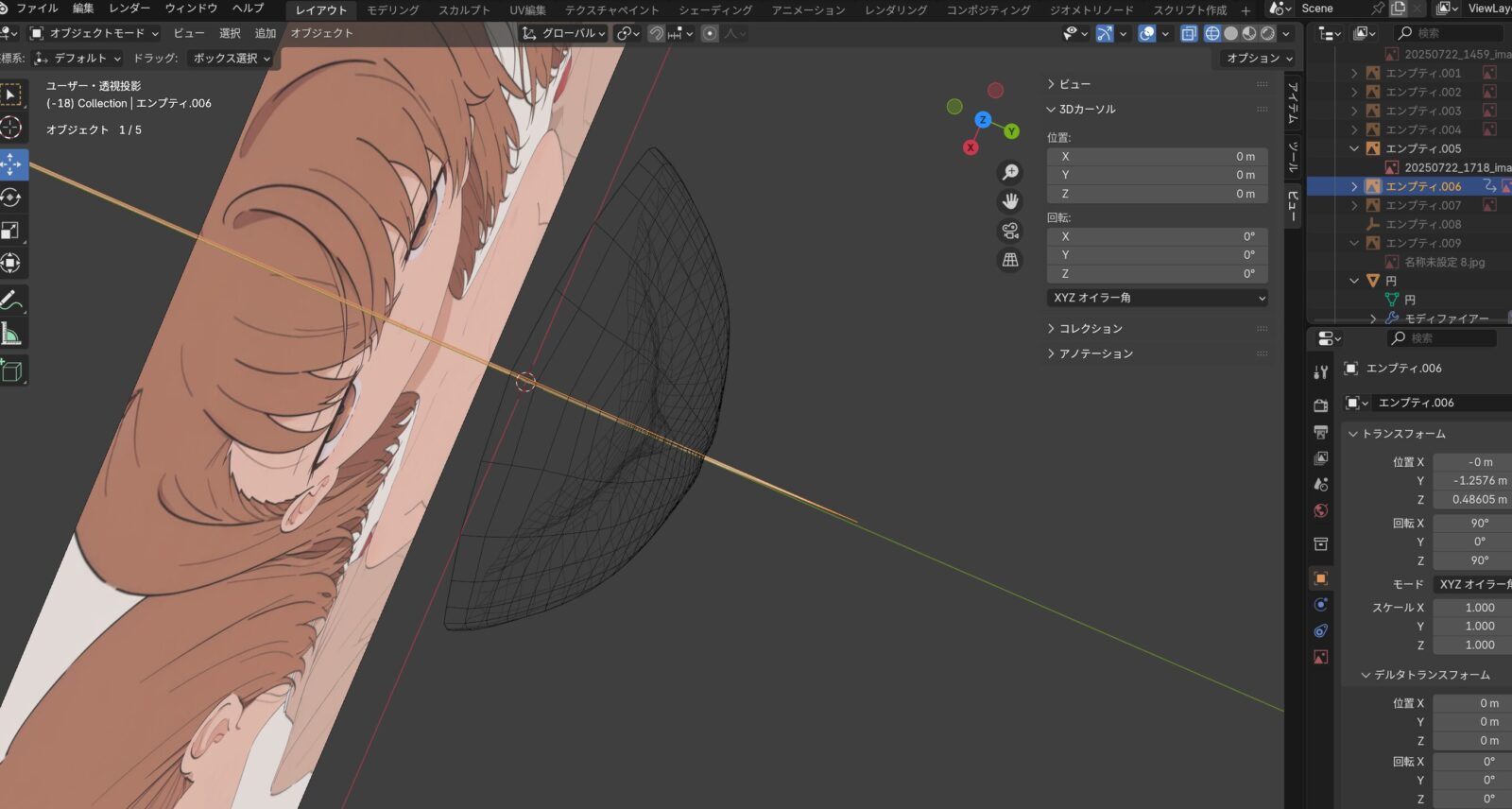Image resolution: width=1512 pixels, height=809 pixels.
Task: Select the Move tool
Action: pyautogui.click(x=12, y=164)
